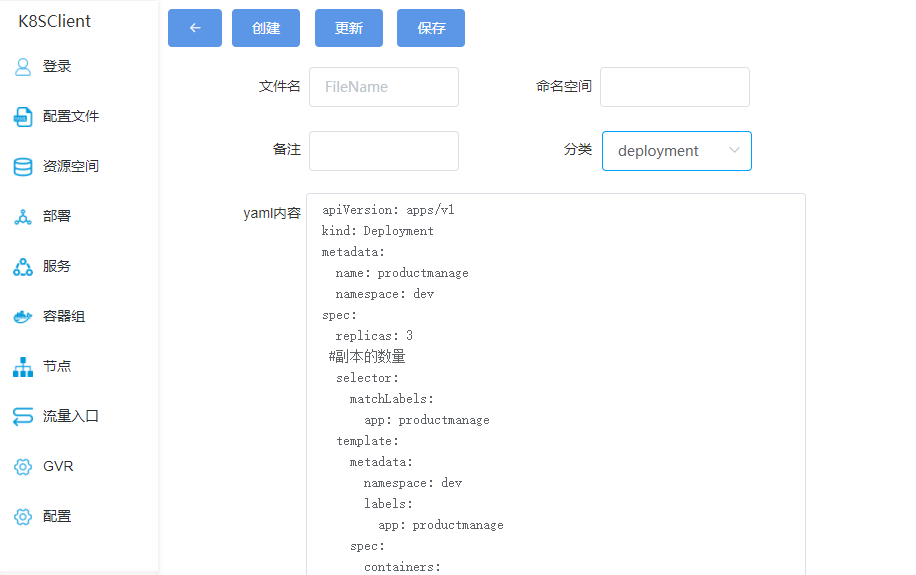
Task: Click the 'replicas: 3' yaml line
Action: click(374, 335)
